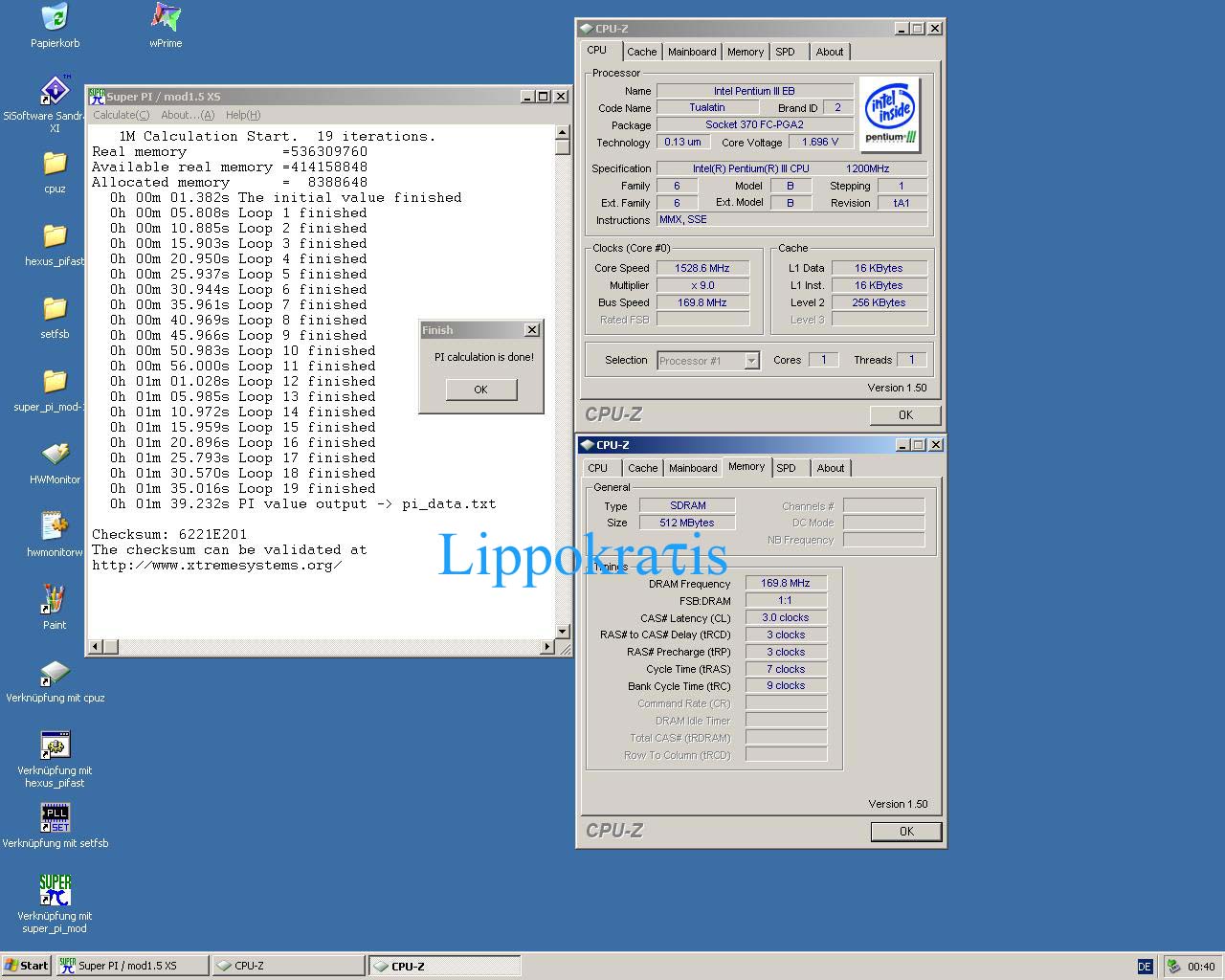Viewport: 1225px width, 980px height.
Task: Open the About menu in Super PI
Action: click(188, 115)
